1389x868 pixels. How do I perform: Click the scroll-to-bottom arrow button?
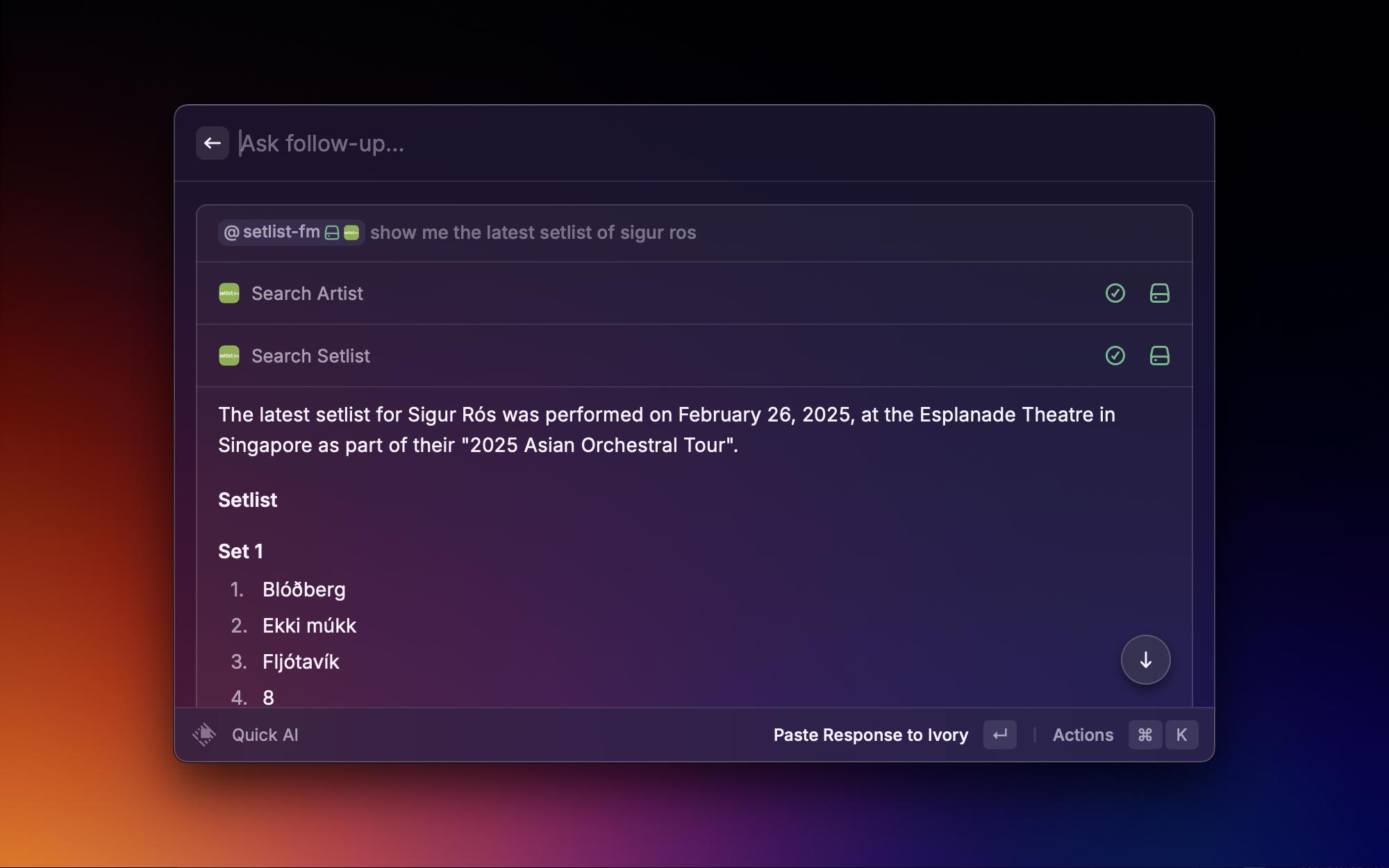tap(1146, 660)
